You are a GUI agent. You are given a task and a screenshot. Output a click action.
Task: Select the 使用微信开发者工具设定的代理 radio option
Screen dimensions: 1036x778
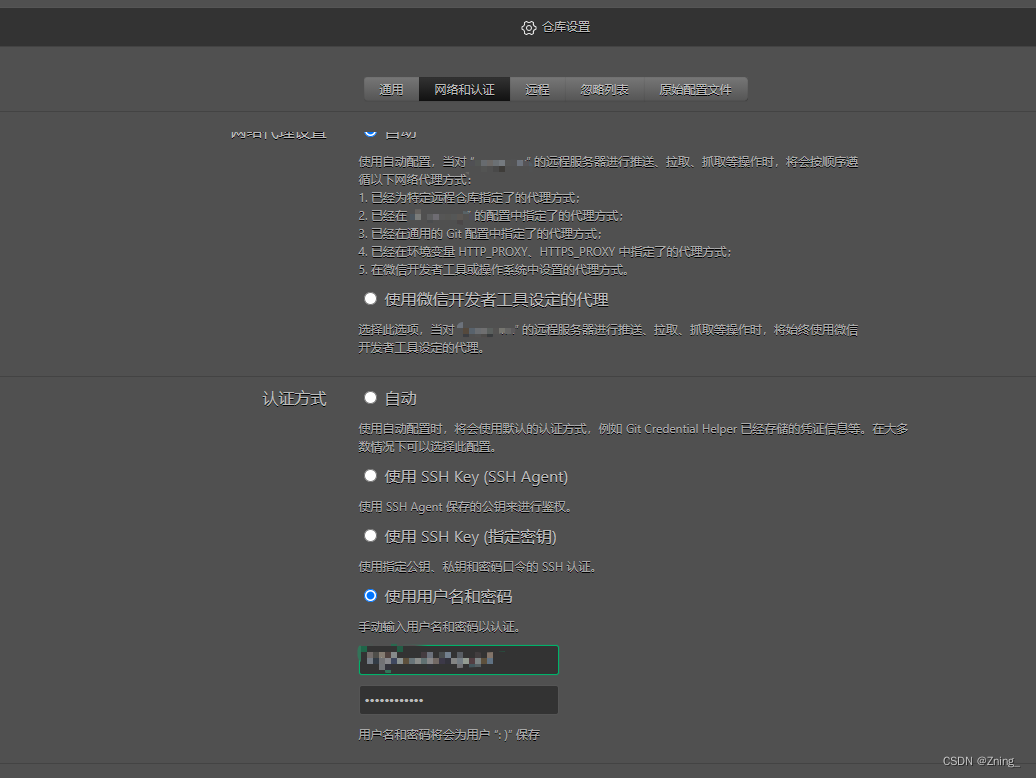pyautogui.click(x=371, y=299)
